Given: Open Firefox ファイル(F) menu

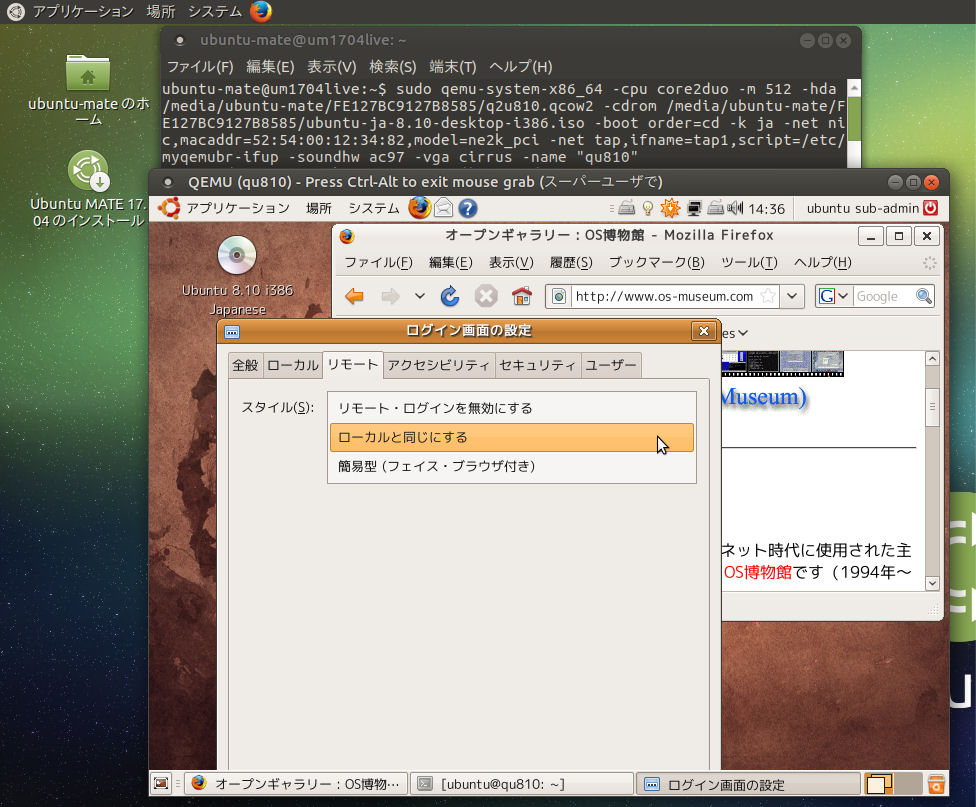Looking at the screenshot, I should [x=378, y=263].
